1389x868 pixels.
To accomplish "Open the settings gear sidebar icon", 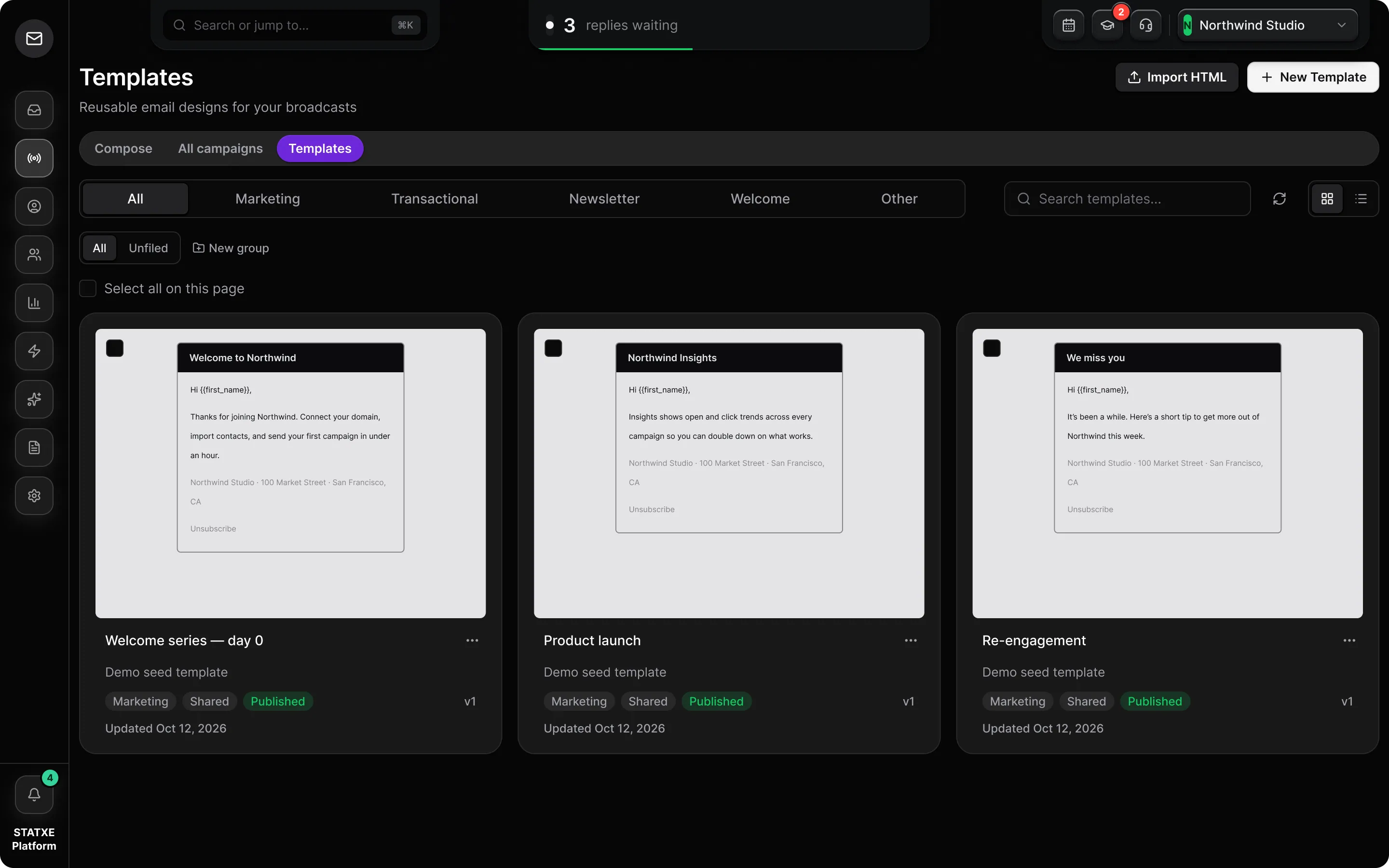I will point(34,496).
